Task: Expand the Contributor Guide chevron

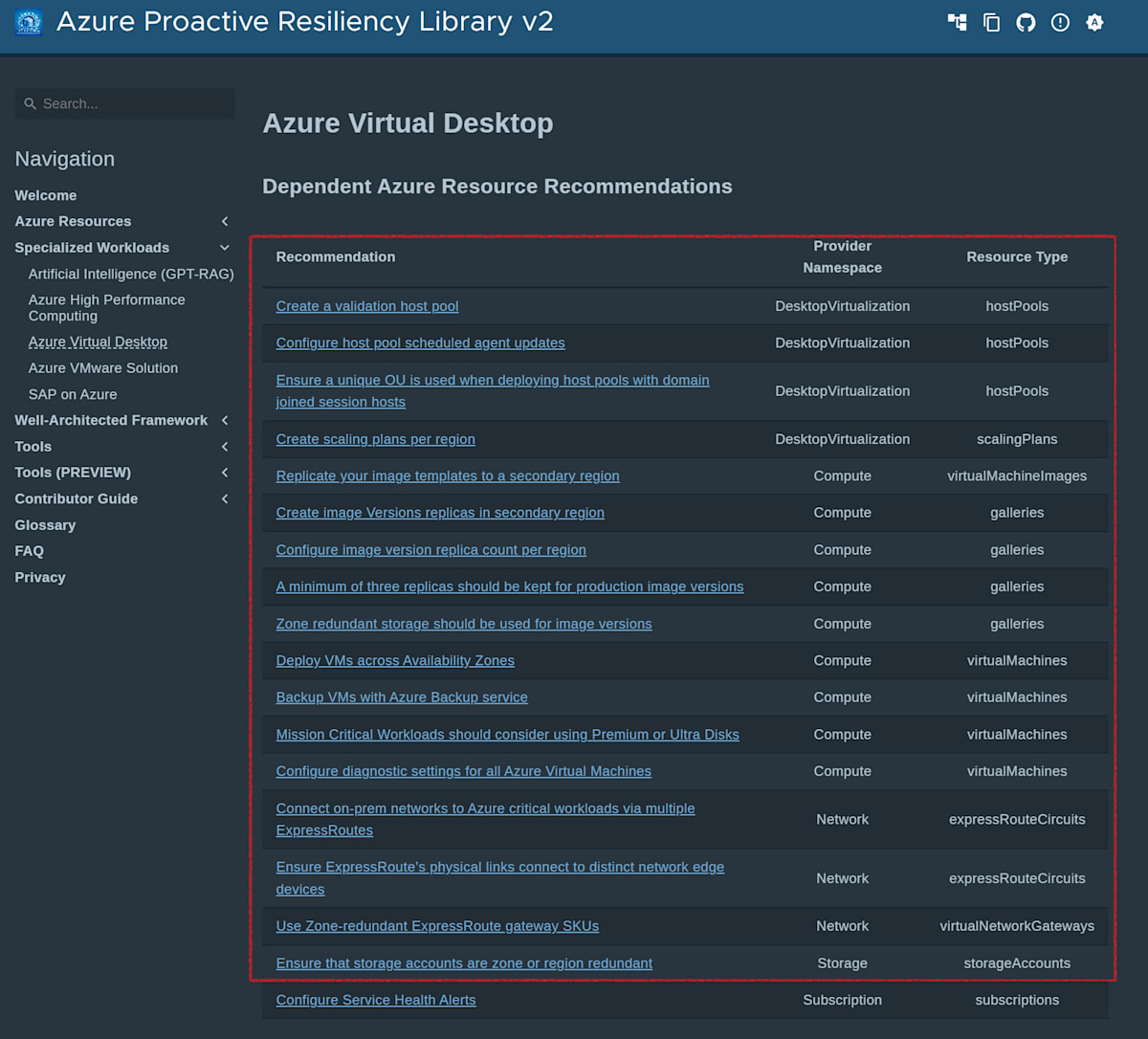Action: click(x=225, y=498)
